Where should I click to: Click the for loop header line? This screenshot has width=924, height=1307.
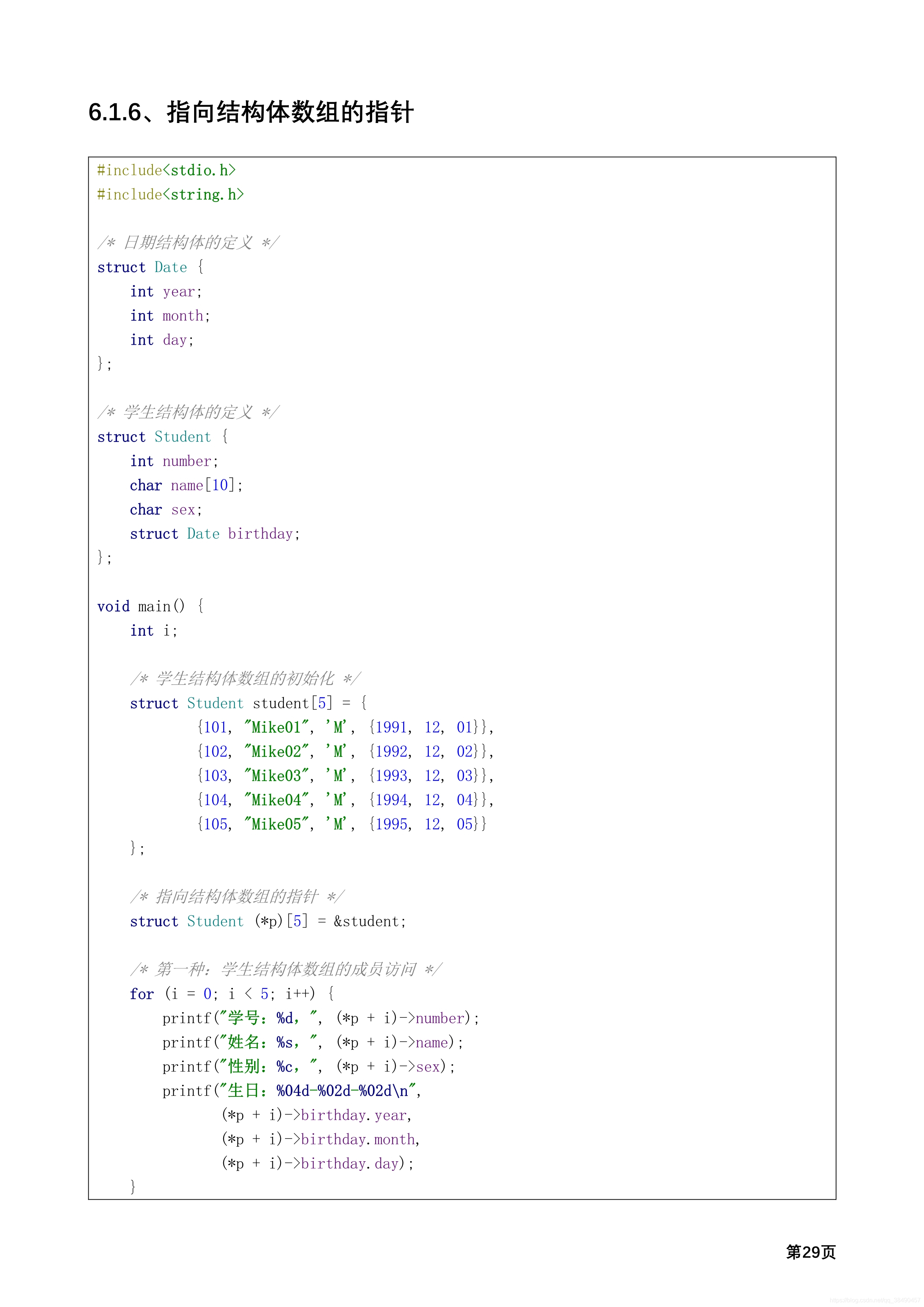click(232, 994)
